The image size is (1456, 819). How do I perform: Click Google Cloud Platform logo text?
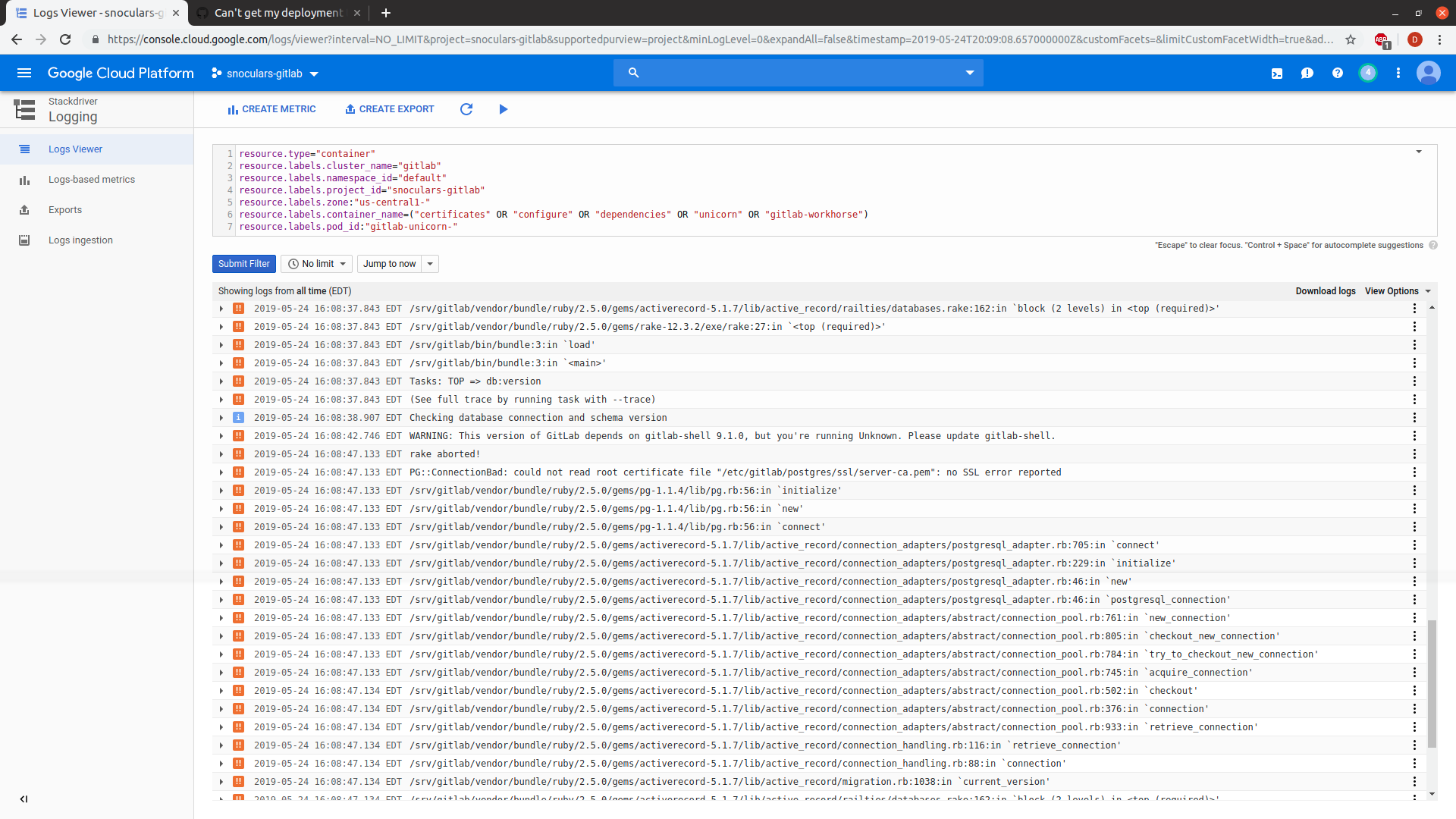click(121, 73)
